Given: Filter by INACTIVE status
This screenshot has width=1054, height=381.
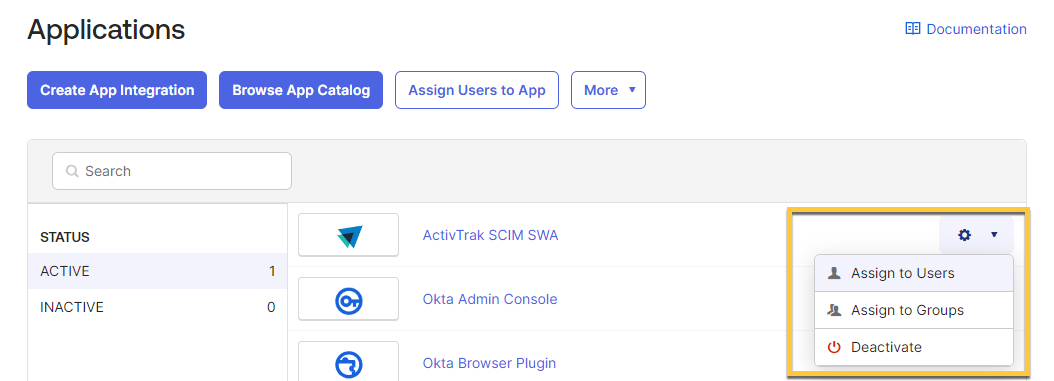Looking at the screenshot, I should pyautogui.click(x=157, y=308).
